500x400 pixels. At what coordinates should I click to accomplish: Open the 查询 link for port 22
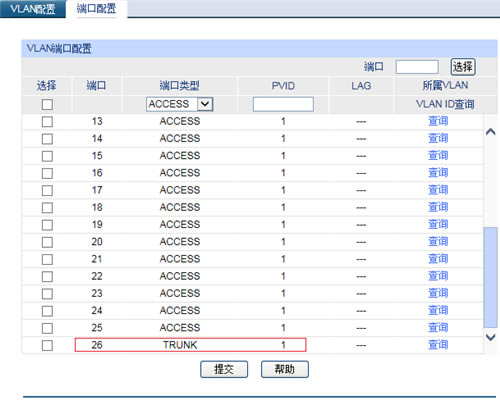coord(438,276)
